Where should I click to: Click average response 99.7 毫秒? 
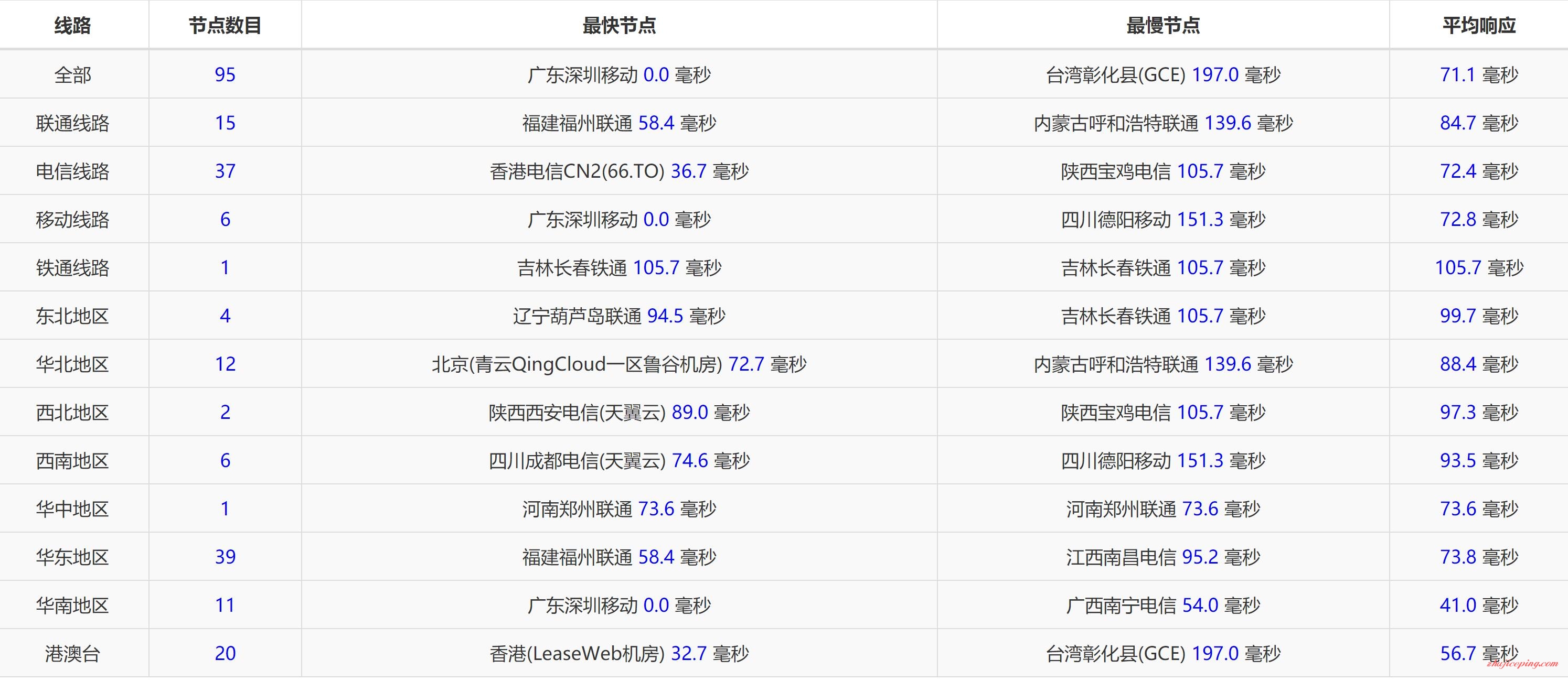point(1479,316)
